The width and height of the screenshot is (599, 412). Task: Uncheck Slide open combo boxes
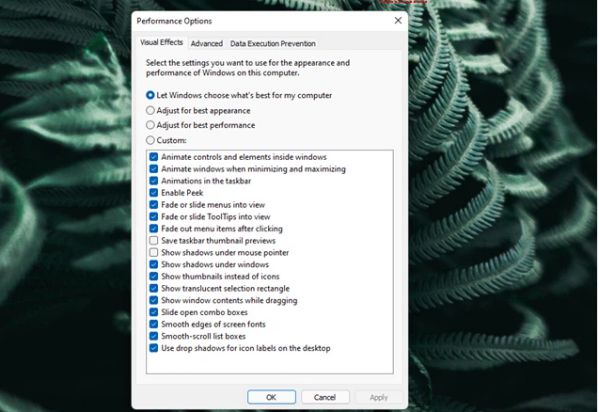click(x=154, y=312)
